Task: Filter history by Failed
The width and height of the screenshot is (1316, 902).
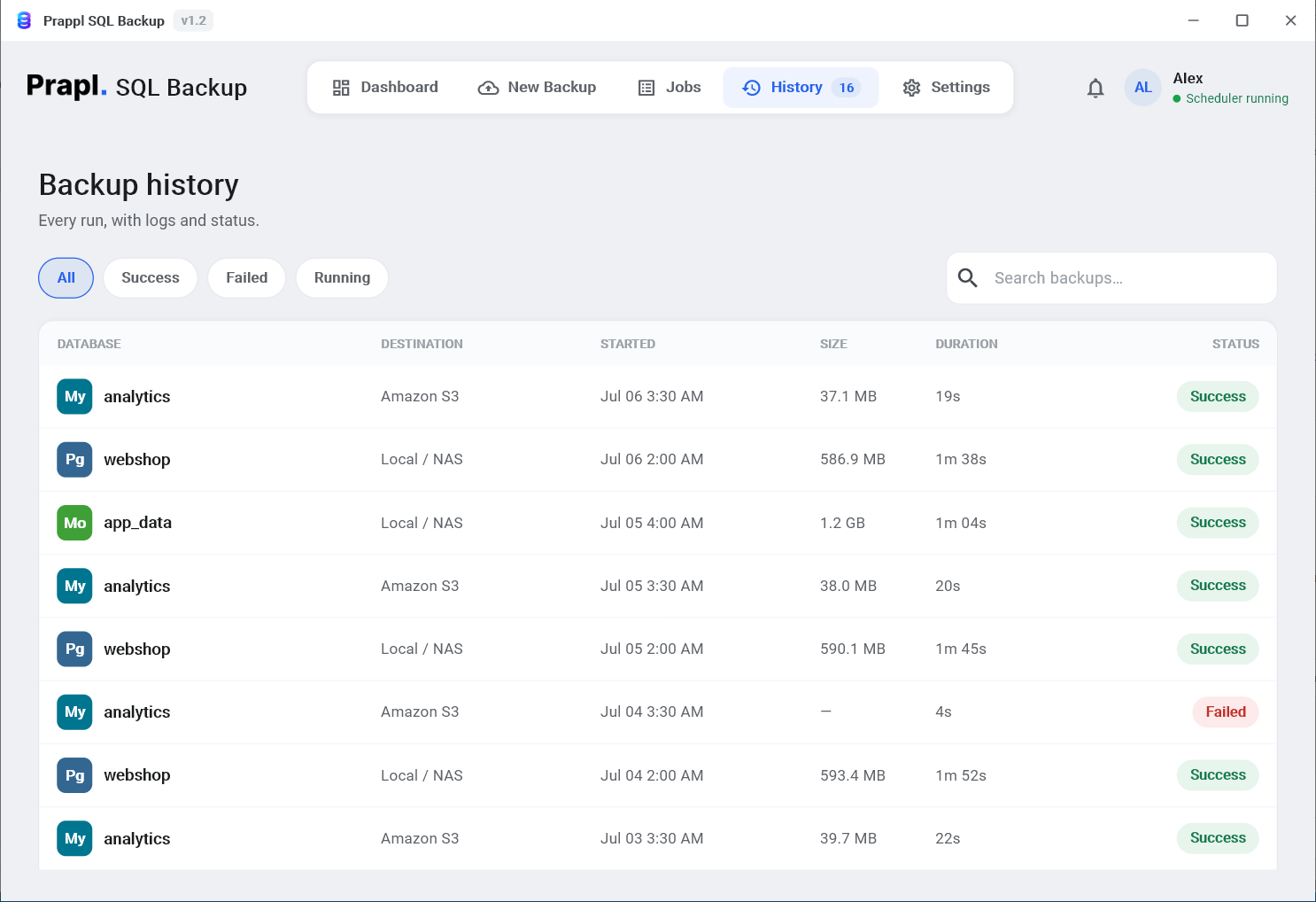Action: coord(246,278)
